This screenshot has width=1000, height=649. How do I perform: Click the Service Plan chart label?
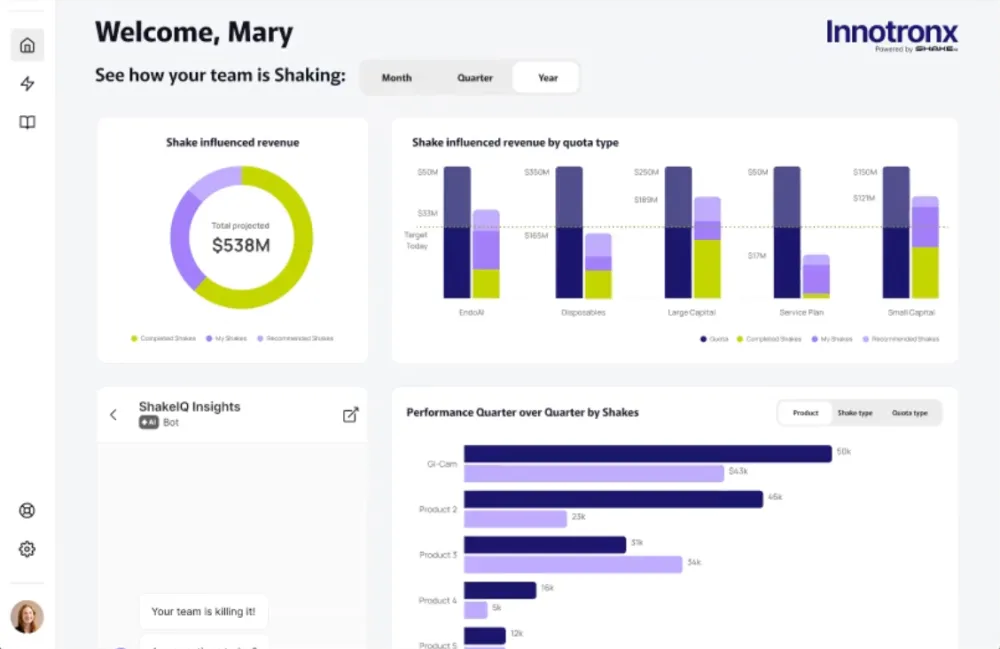coord(802,312)
